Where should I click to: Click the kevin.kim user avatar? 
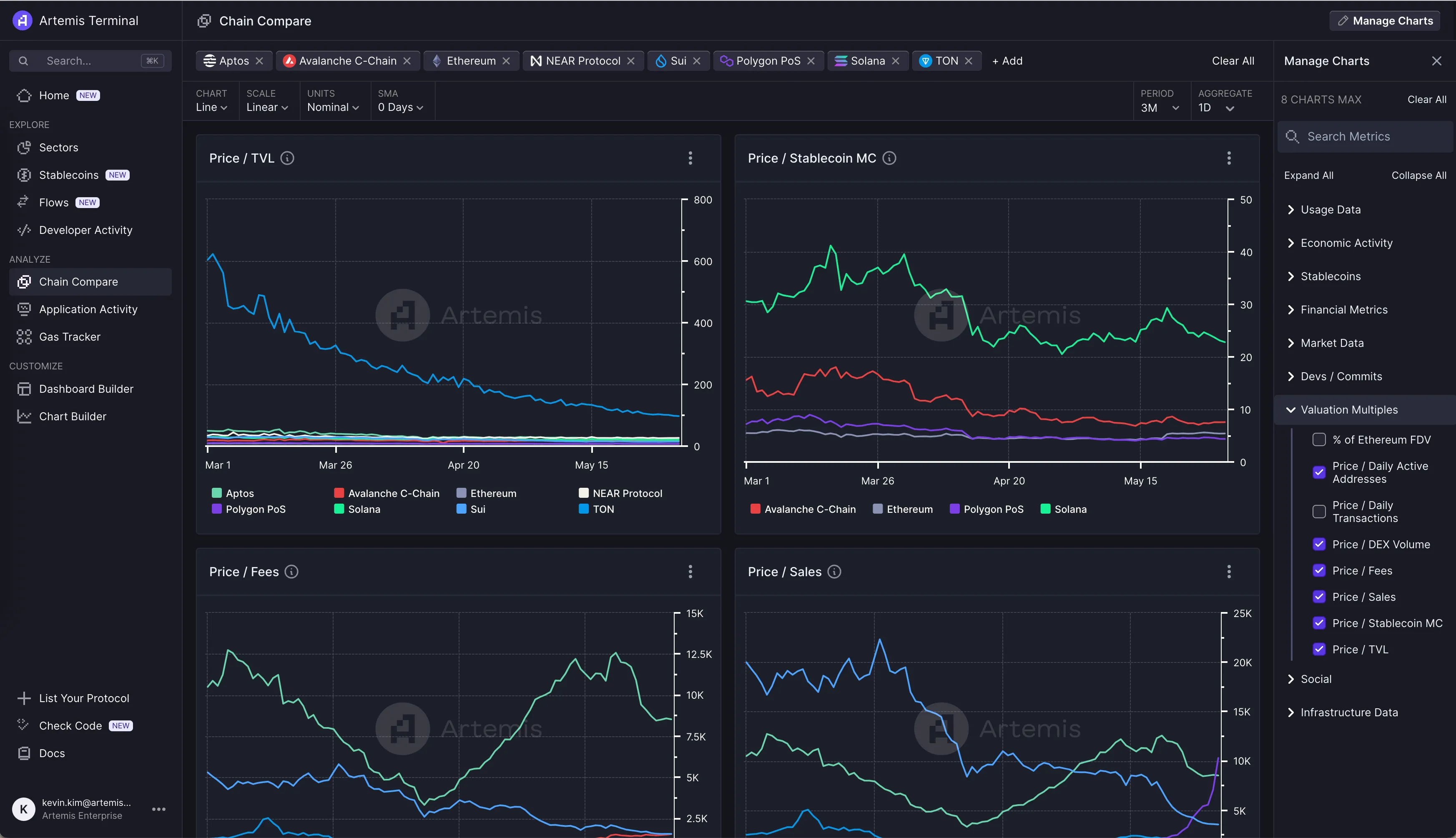24,809
